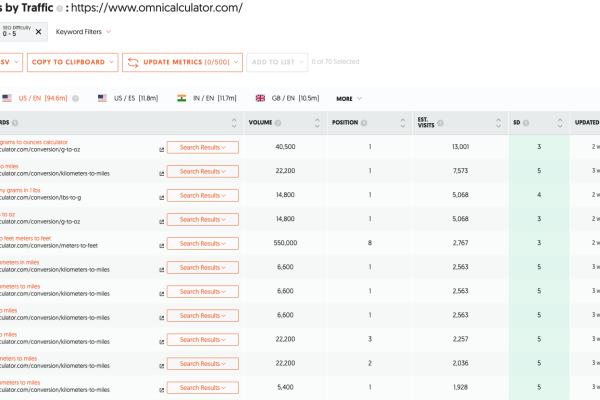This screenshot has height=400, width=600.
Task: Select the 550,000 volume cell
Action: 285,243
